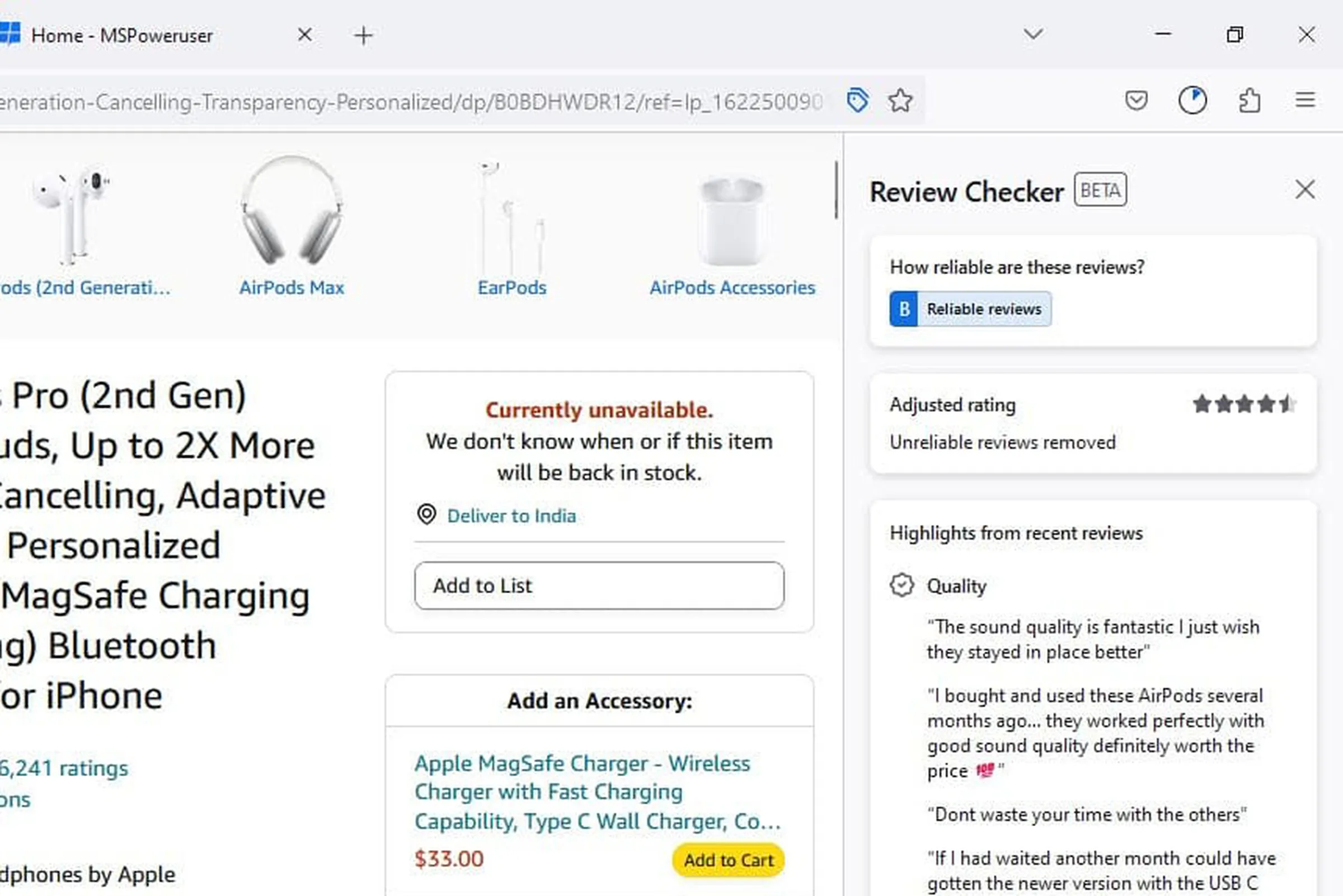
Task: Bookmark this page with the star icon
Action: [x=900, y=101]
